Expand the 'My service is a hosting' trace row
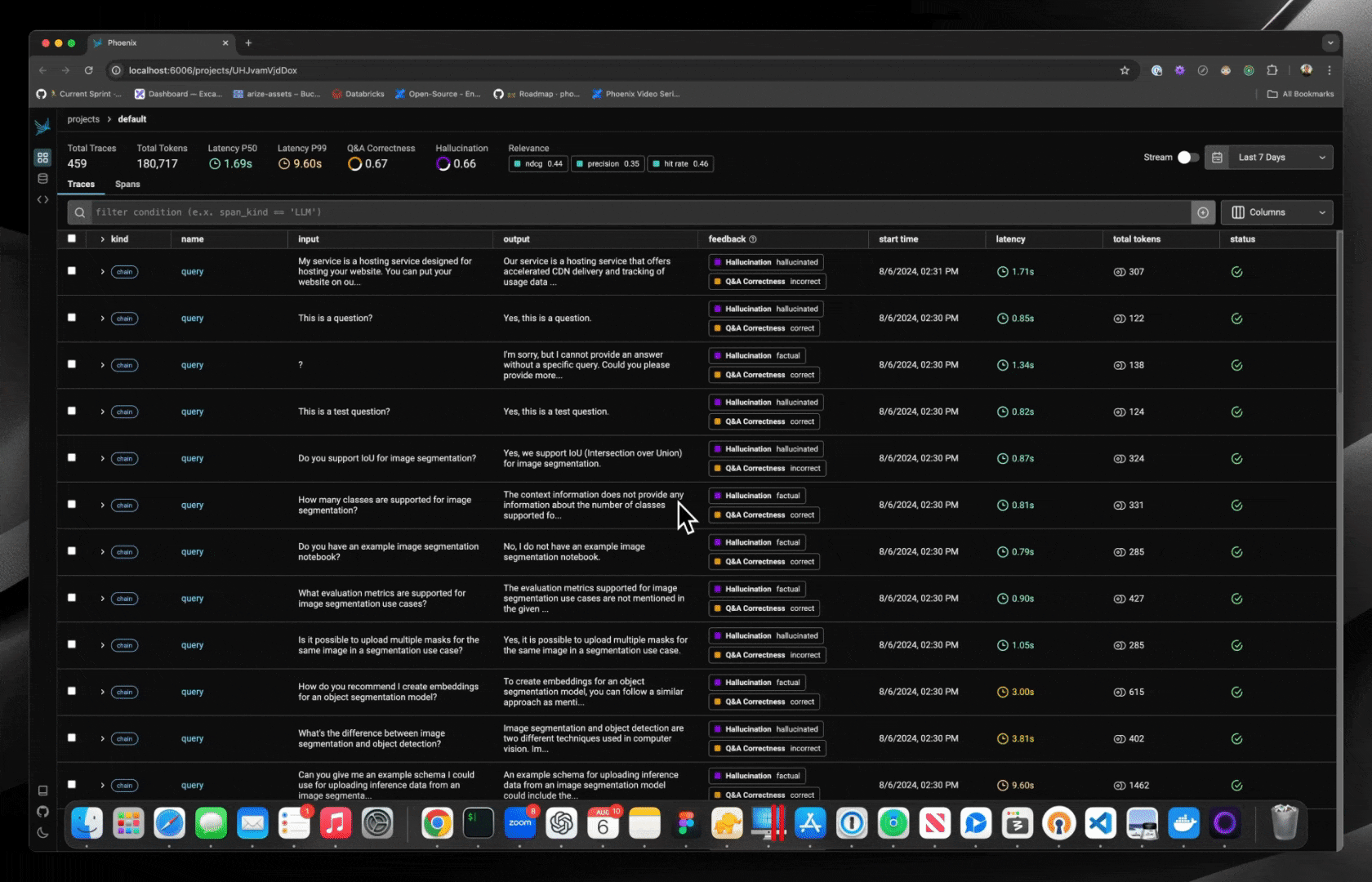This screenshot has height=882, width=1372. tap(102, 272)
